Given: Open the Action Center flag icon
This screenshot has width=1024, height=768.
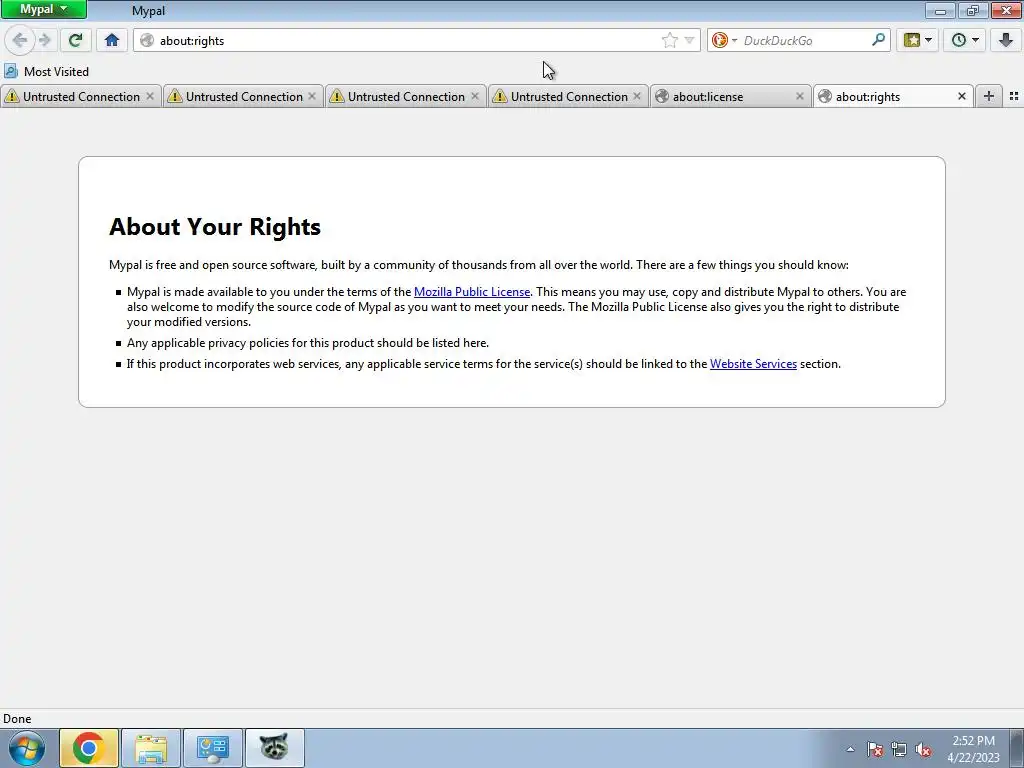Looking at the screenshot, I should pyautogui.click(x=875, y=749).
